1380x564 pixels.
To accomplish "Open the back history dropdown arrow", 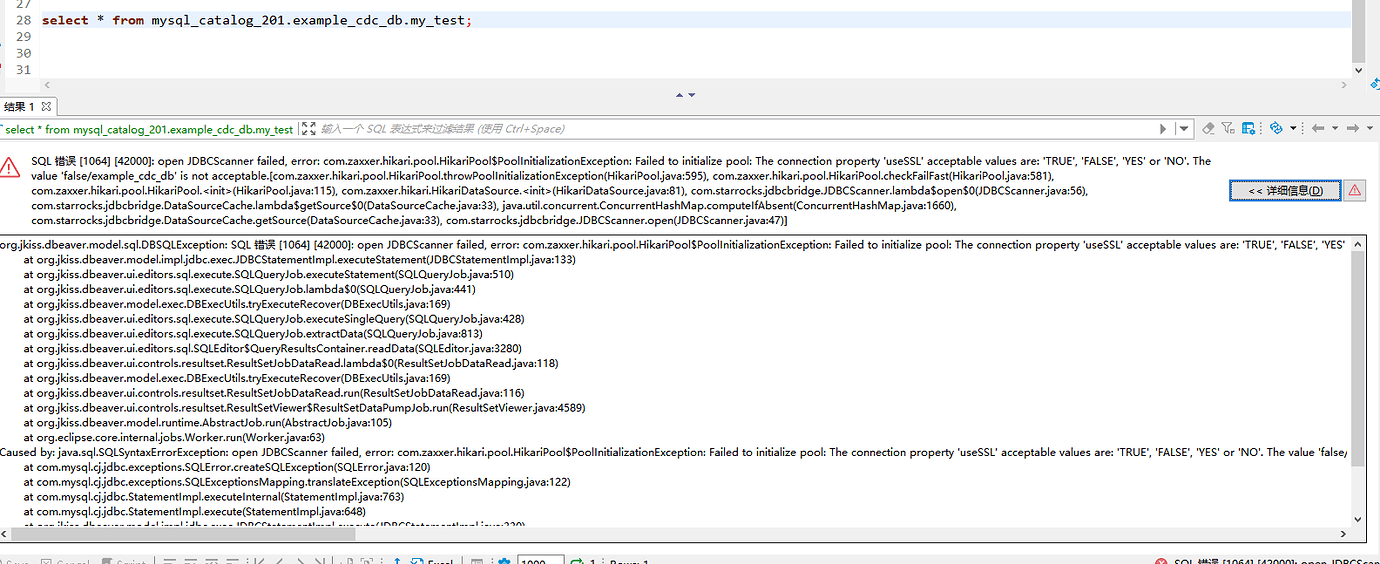I will coord(1335,129).
